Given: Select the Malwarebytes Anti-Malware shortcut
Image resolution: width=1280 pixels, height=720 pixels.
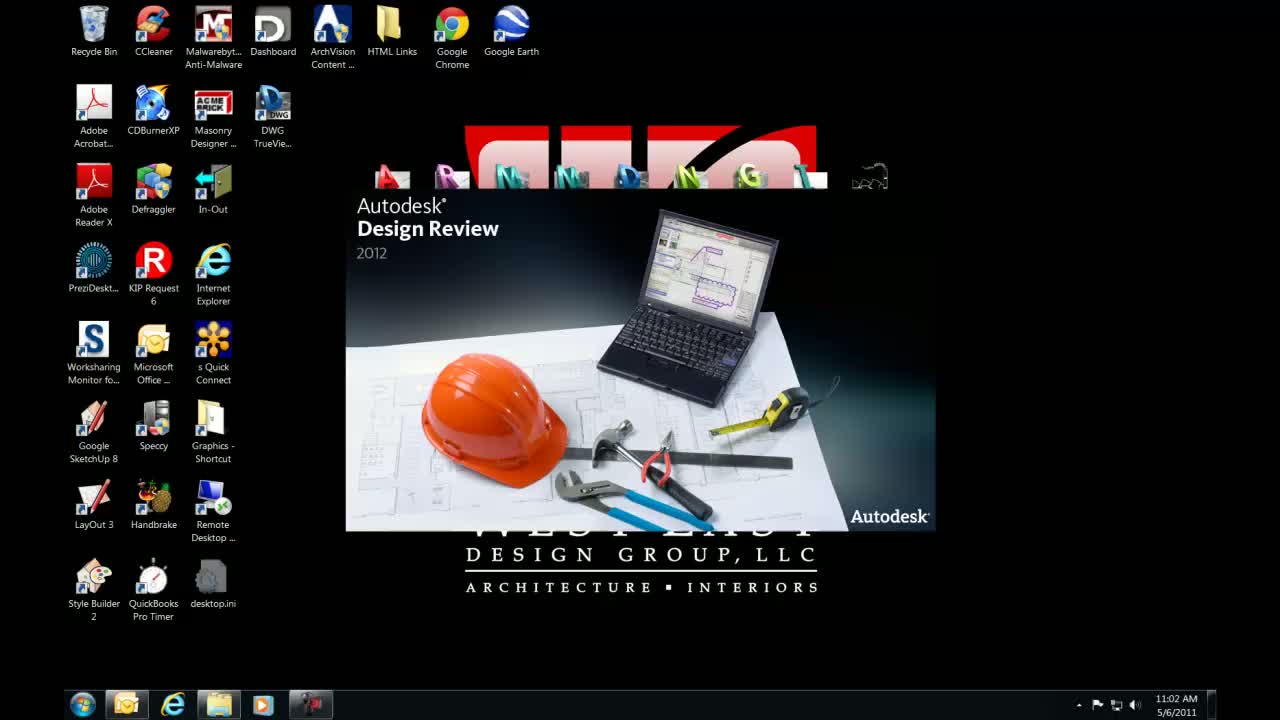Looking at the screenshot, I should pyautogui.click(x=213, y=38).
